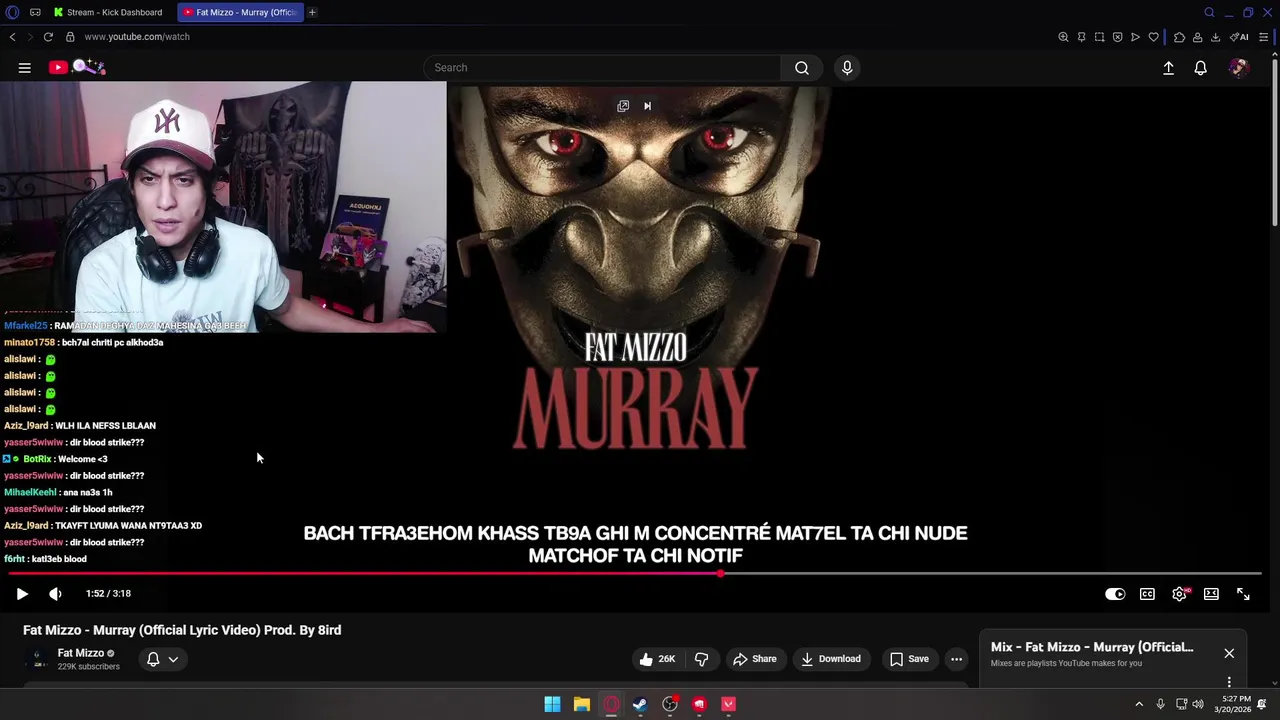Open more actions three-dot menu
Image resolution: width=1280 pixels, height=720 pixels.
pos(956,659)
